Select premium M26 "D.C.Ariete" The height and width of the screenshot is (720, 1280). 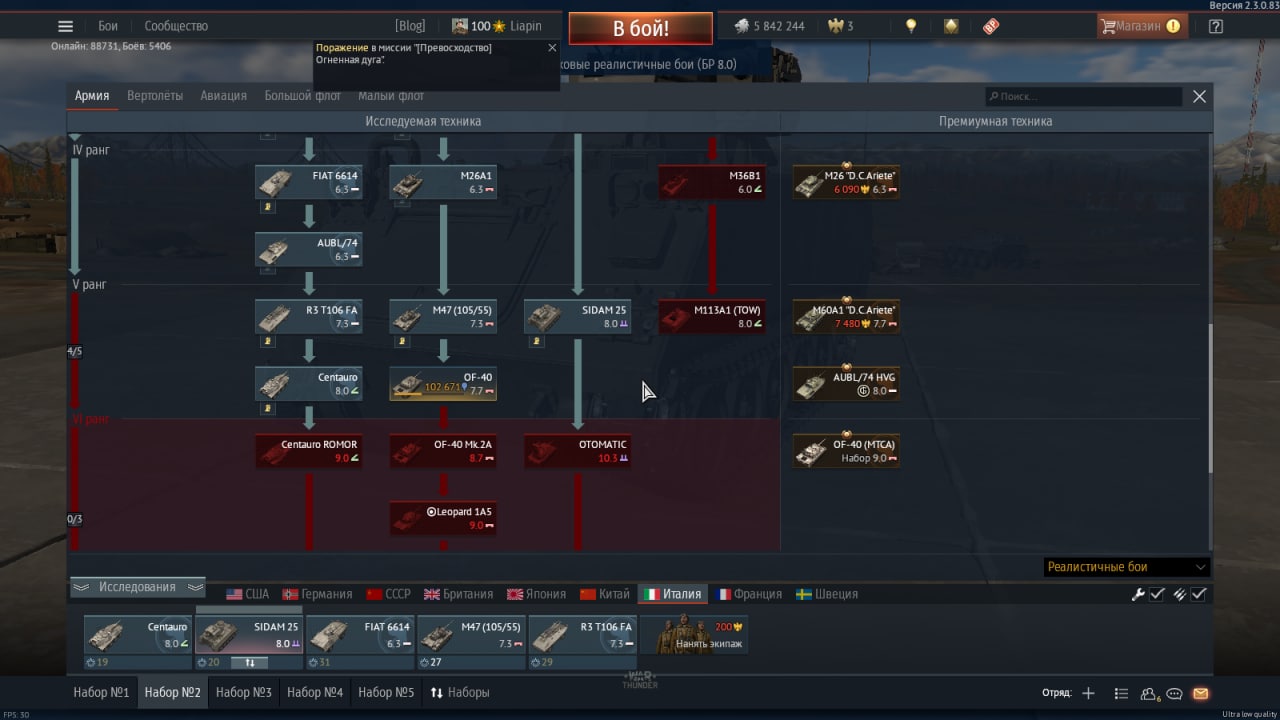846,182
